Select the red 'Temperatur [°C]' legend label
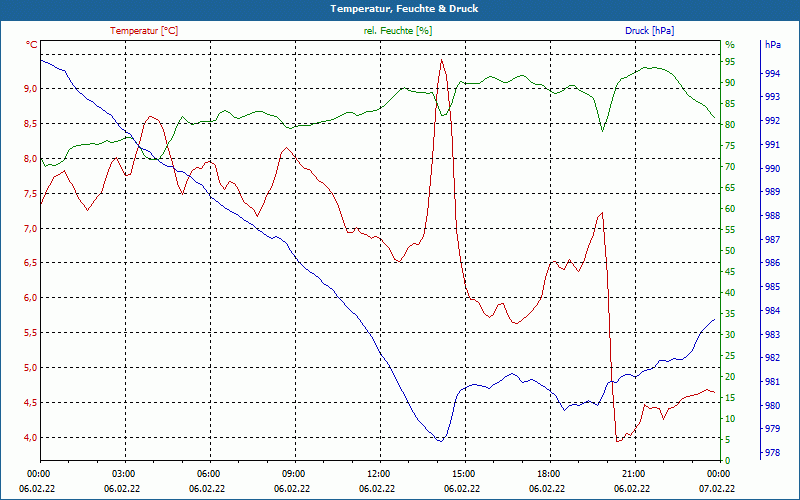Image resolution: width=800 pixels, height=500 pixels. click(144, 31)
